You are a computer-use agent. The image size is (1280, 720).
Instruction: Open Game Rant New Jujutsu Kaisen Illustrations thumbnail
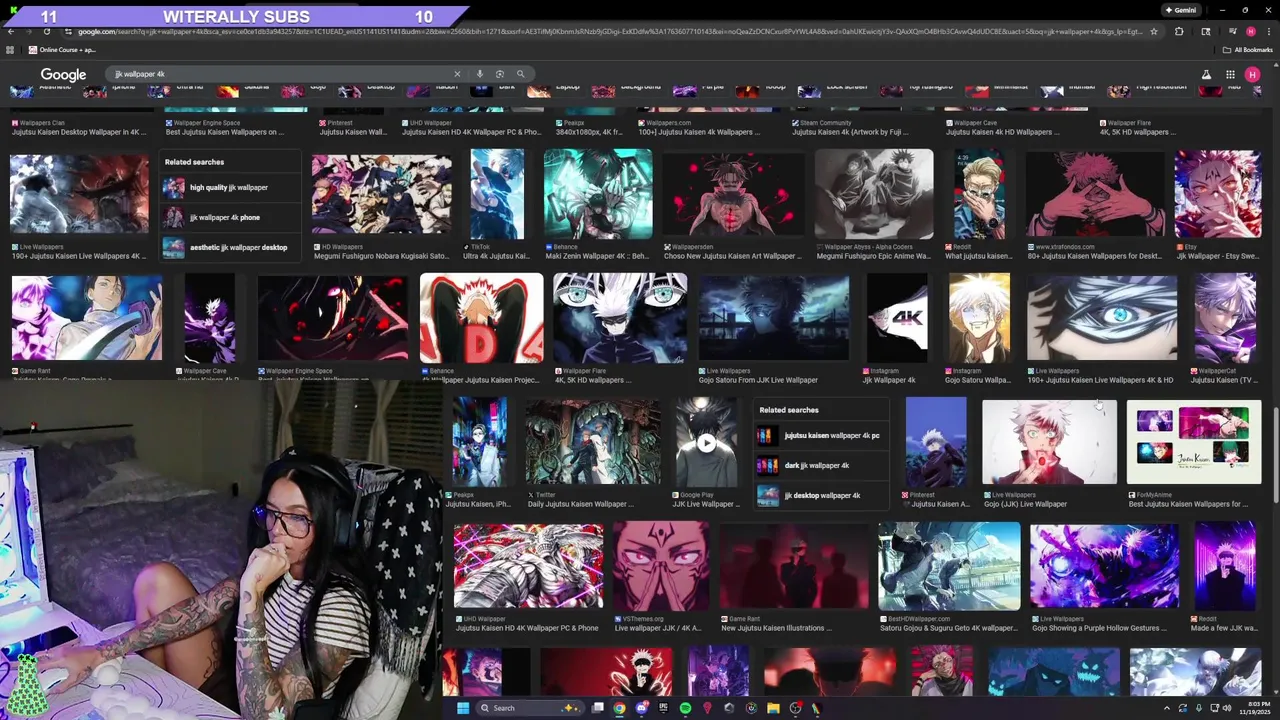[x=794, y=566]
